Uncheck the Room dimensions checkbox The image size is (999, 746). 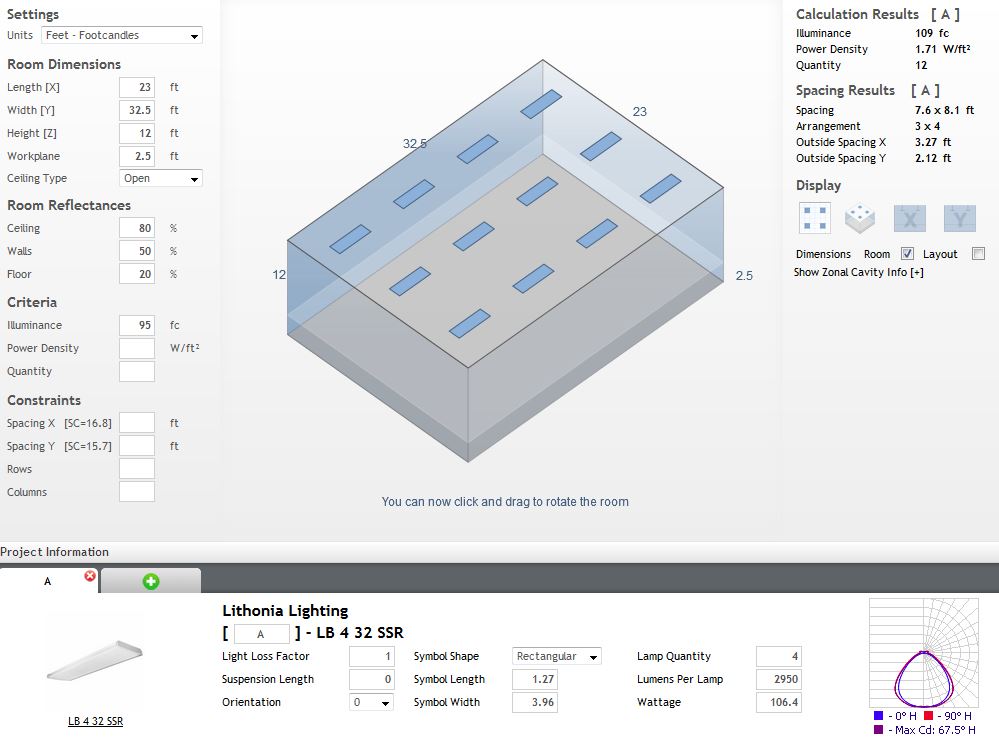(907, 254)
